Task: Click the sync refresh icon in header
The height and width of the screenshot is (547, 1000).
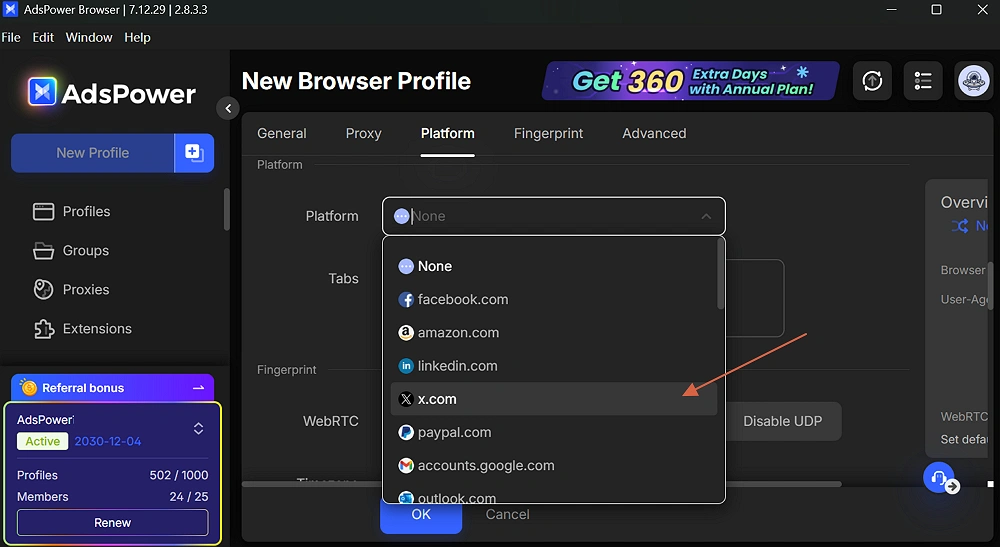Action: 873,81
